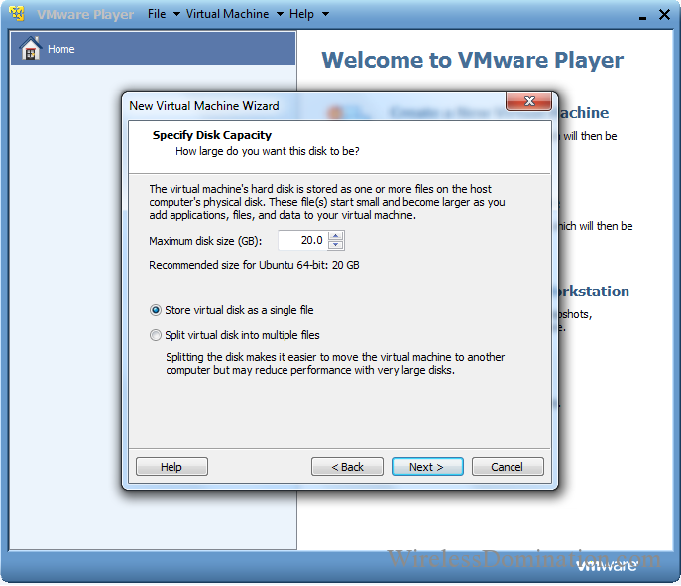The width and height of the screenshot is (681, 586).
Task: Close the New Virtual Machine Wizard dialog
Action: [x=529, y=101]
